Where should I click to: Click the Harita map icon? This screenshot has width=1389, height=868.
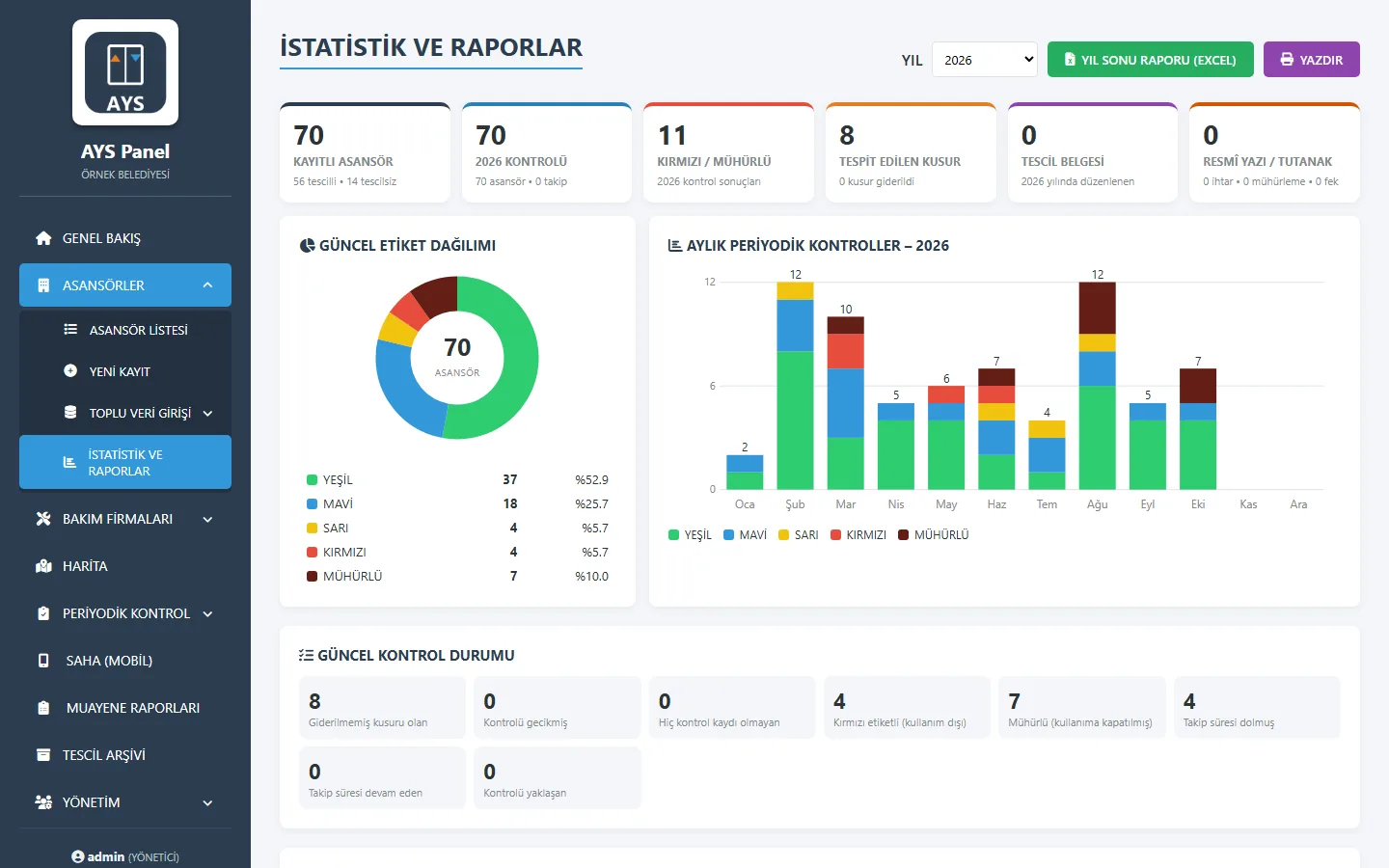[43, 566]
